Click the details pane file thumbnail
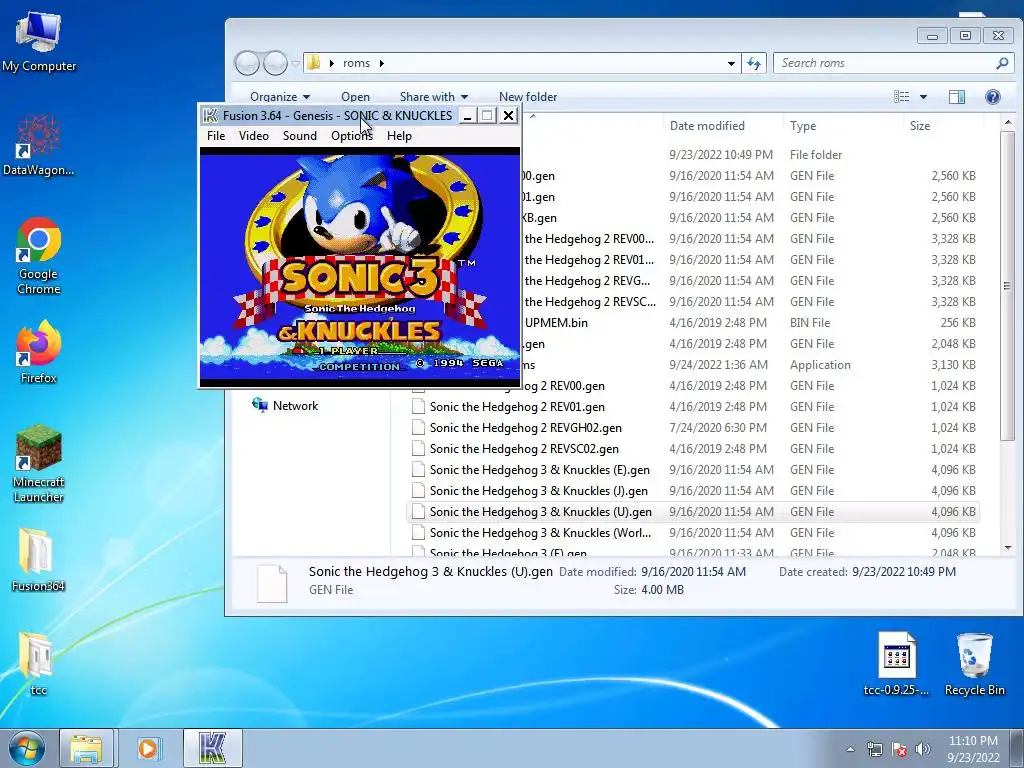This screenshot has width=1024, height=768. point(272,583)
